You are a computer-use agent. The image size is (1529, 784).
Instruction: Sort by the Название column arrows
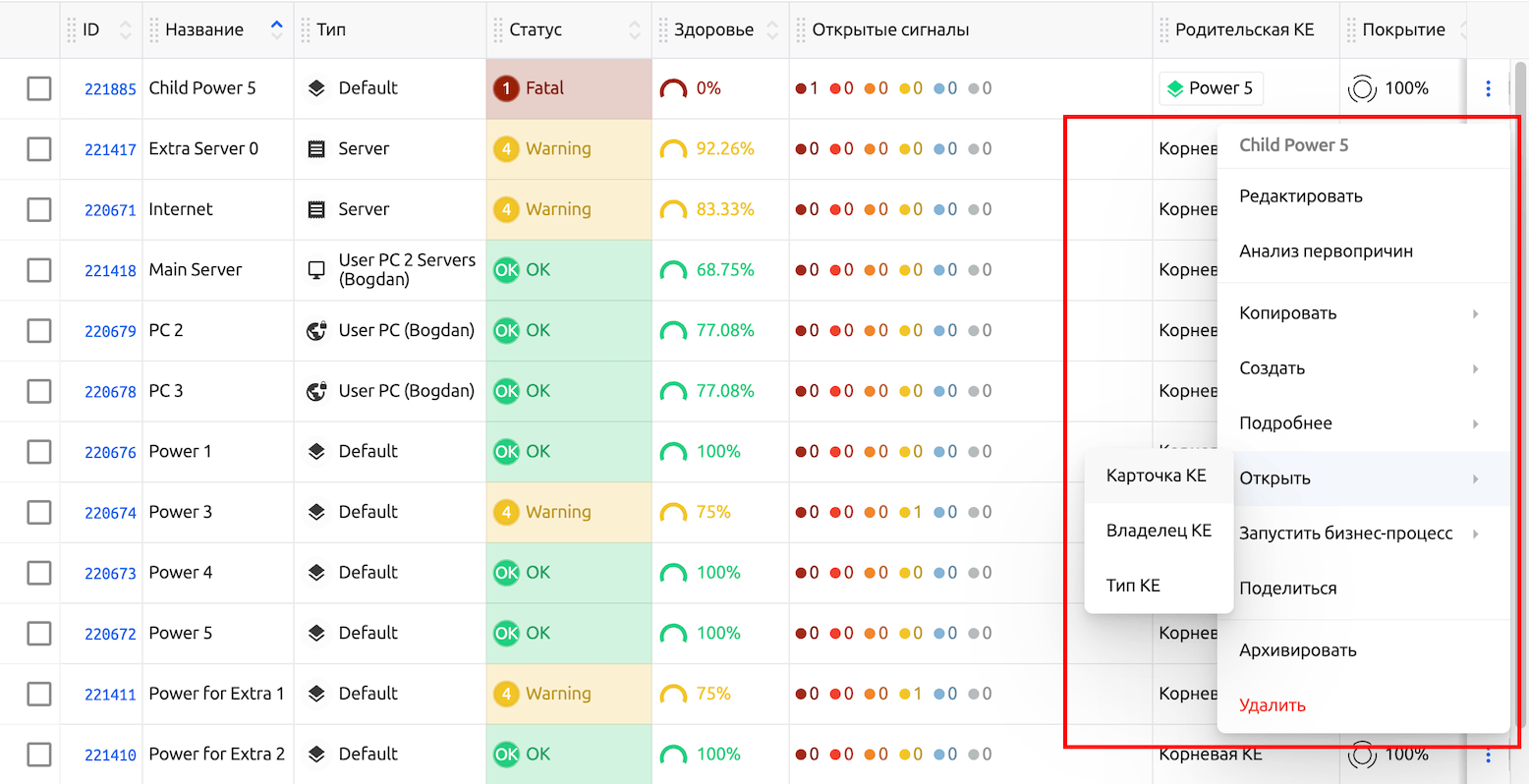pos(277,29)
